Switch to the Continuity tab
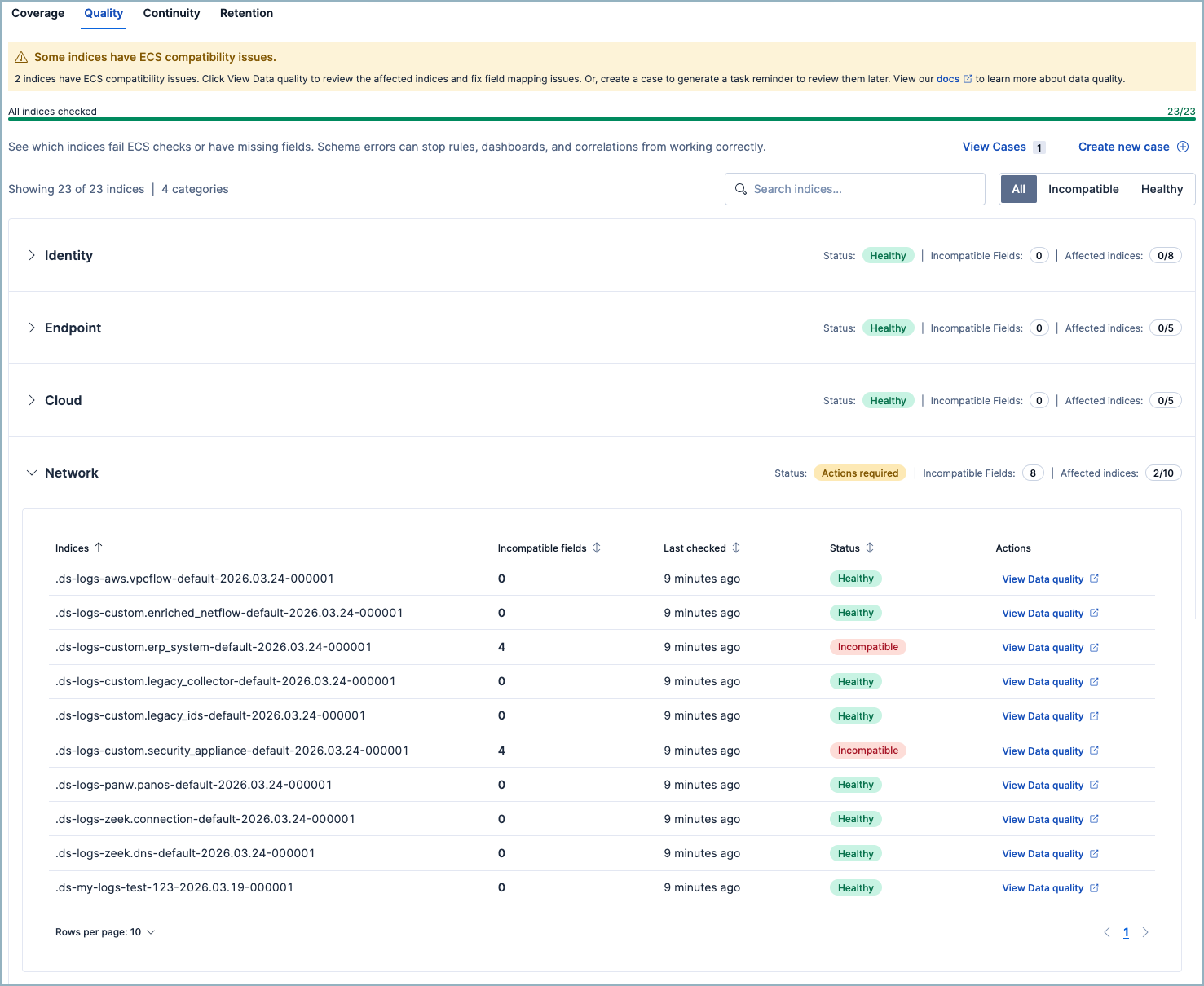Image resolution: width=1204 pixels, height=986 pixels. [171, 13]
